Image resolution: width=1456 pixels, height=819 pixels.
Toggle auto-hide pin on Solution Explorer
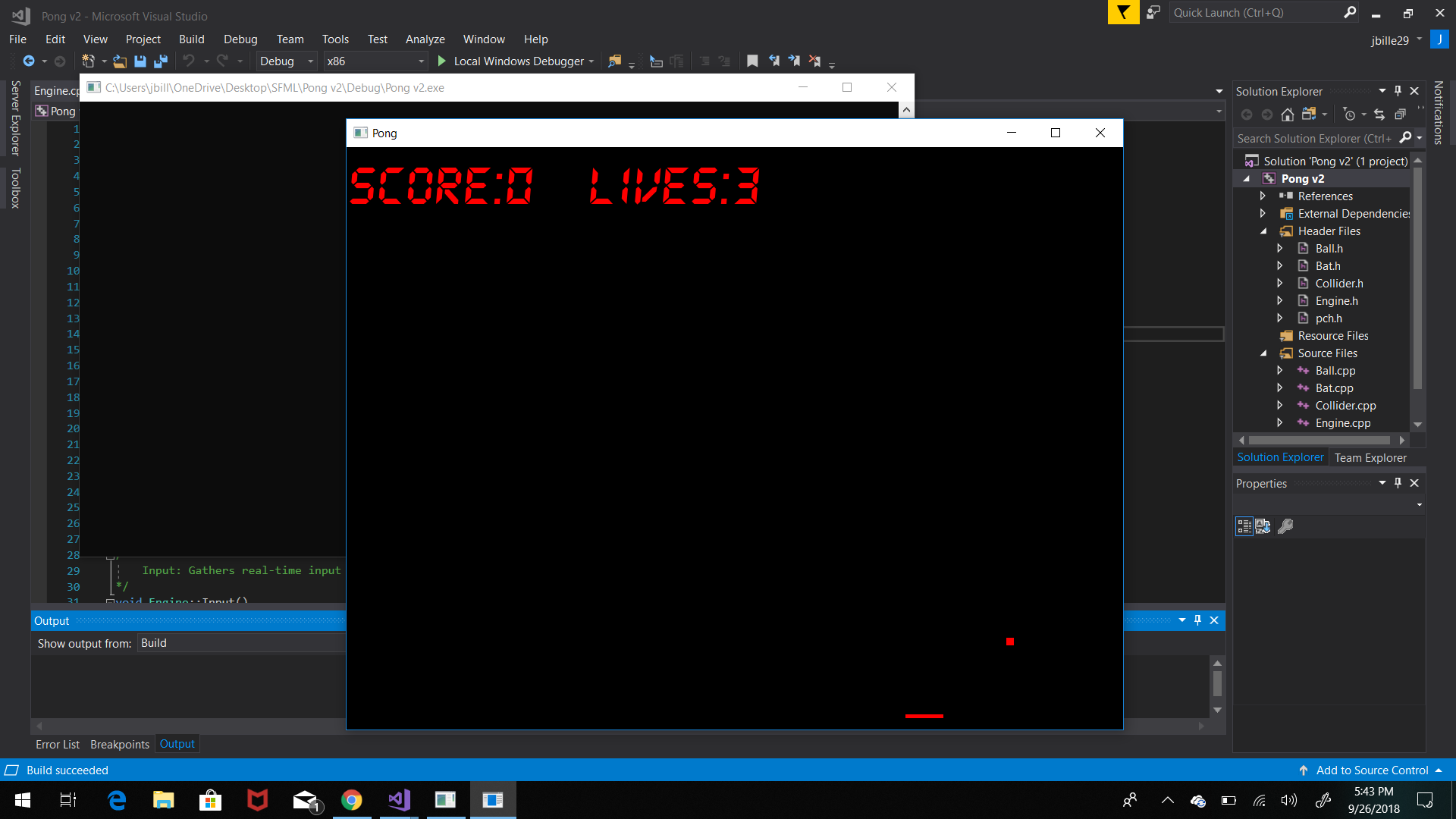click(1398, 91)
